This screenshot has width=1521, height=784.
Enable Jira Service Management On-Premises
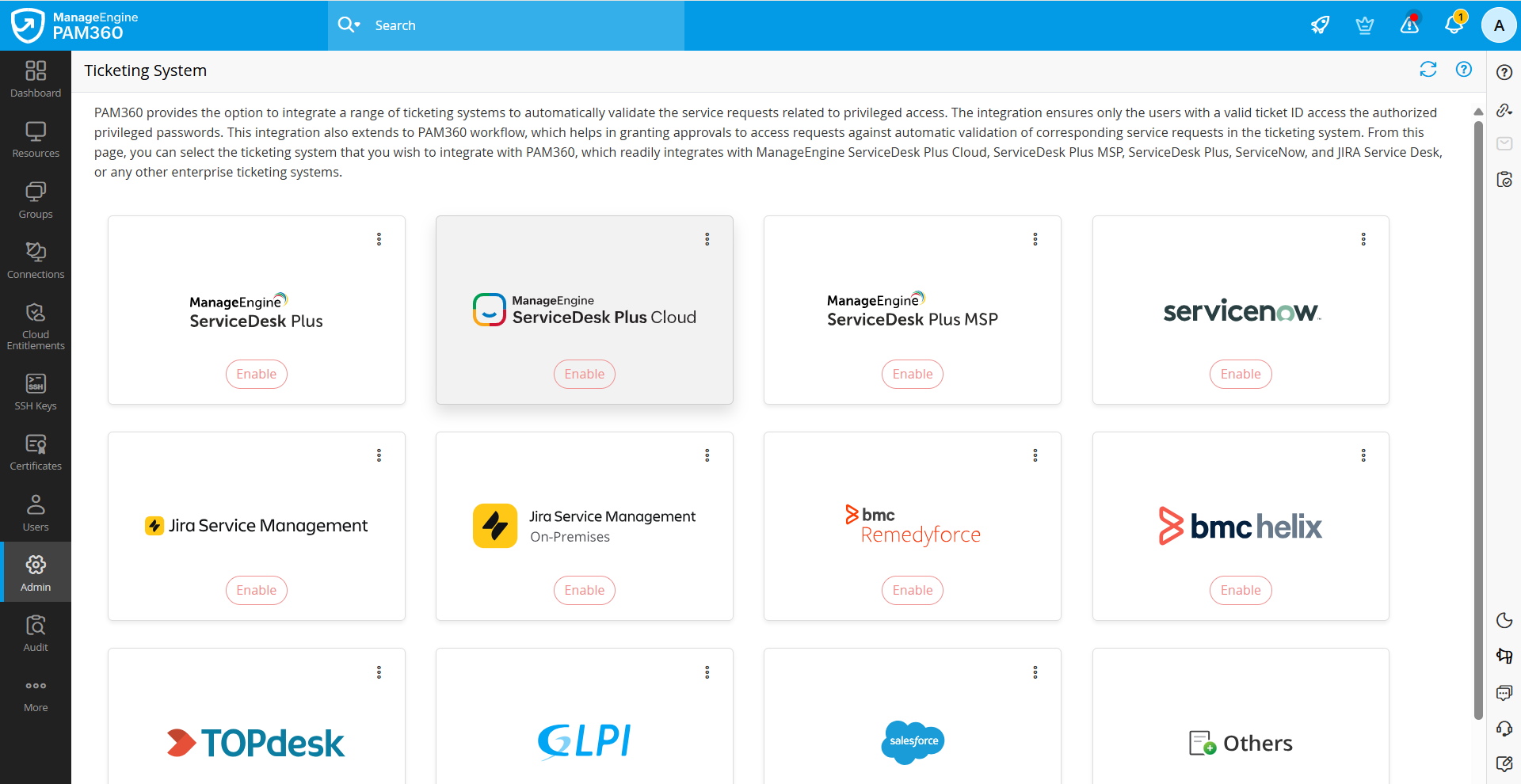point(585,590)
